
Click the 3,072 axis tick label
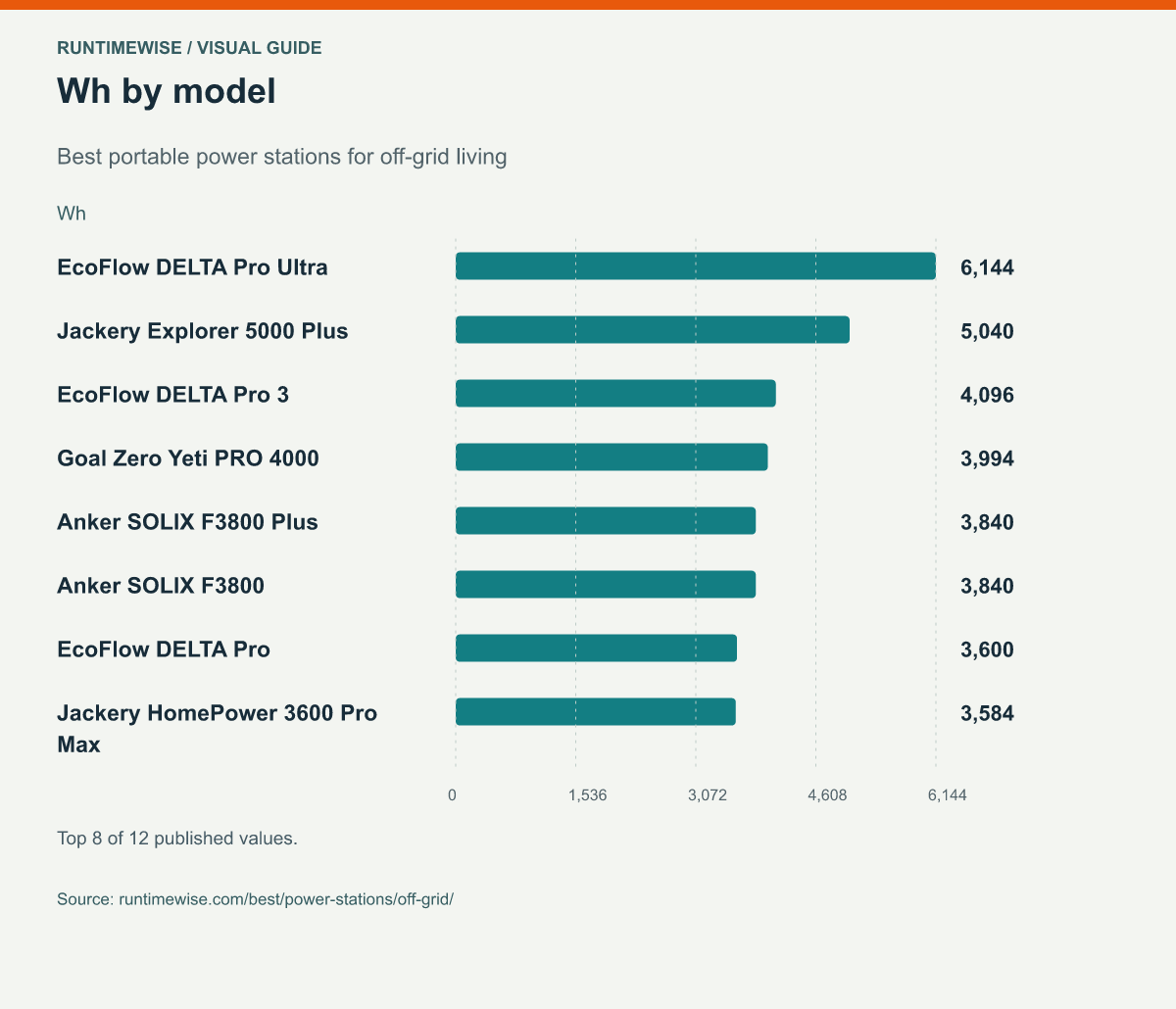point(708,794)
